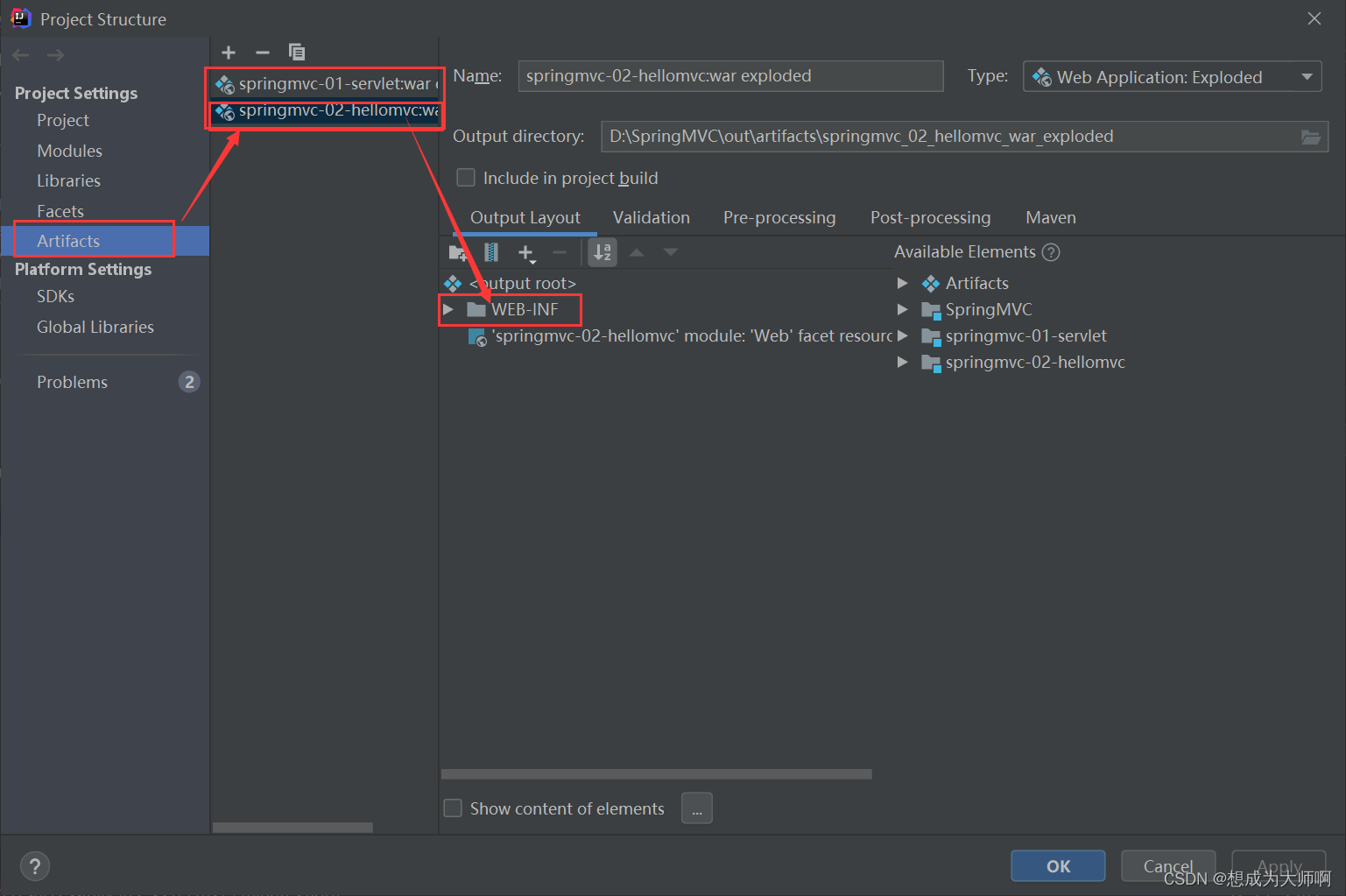This screenshot has width=1346, height=896.
Task: Click the OK button
Action: [x=1058, y=866]
